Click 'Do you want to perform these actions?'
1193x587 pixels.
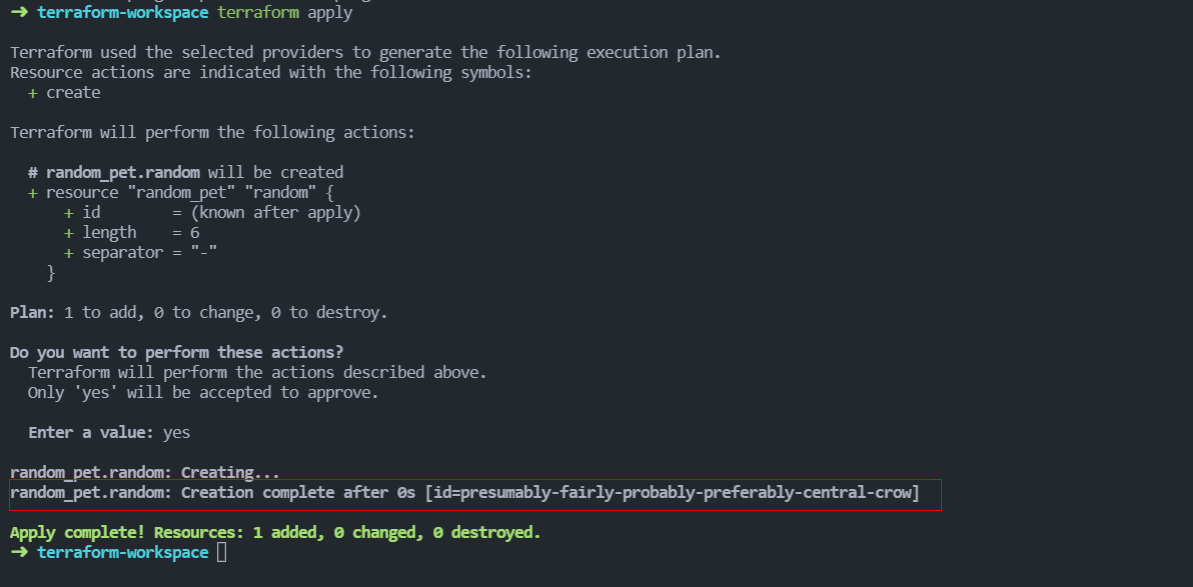tap(177, 353)
